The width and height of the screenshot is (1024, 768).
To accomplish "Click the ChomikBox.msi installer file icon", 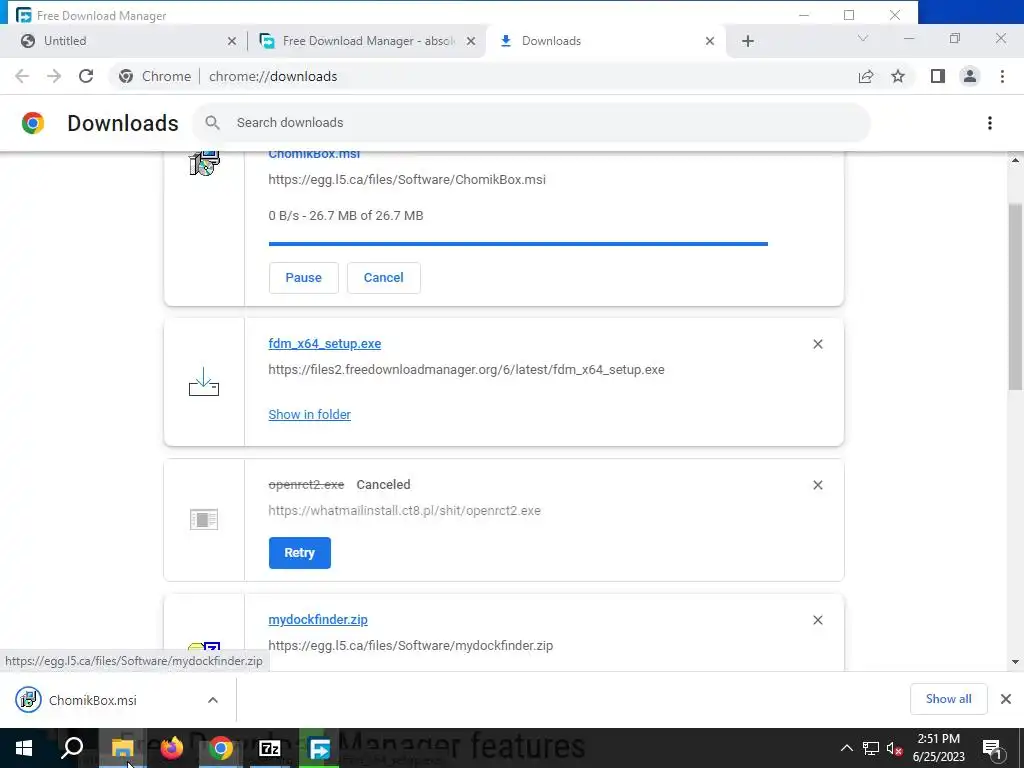I will pyautogui.click(x=204, y=163).
